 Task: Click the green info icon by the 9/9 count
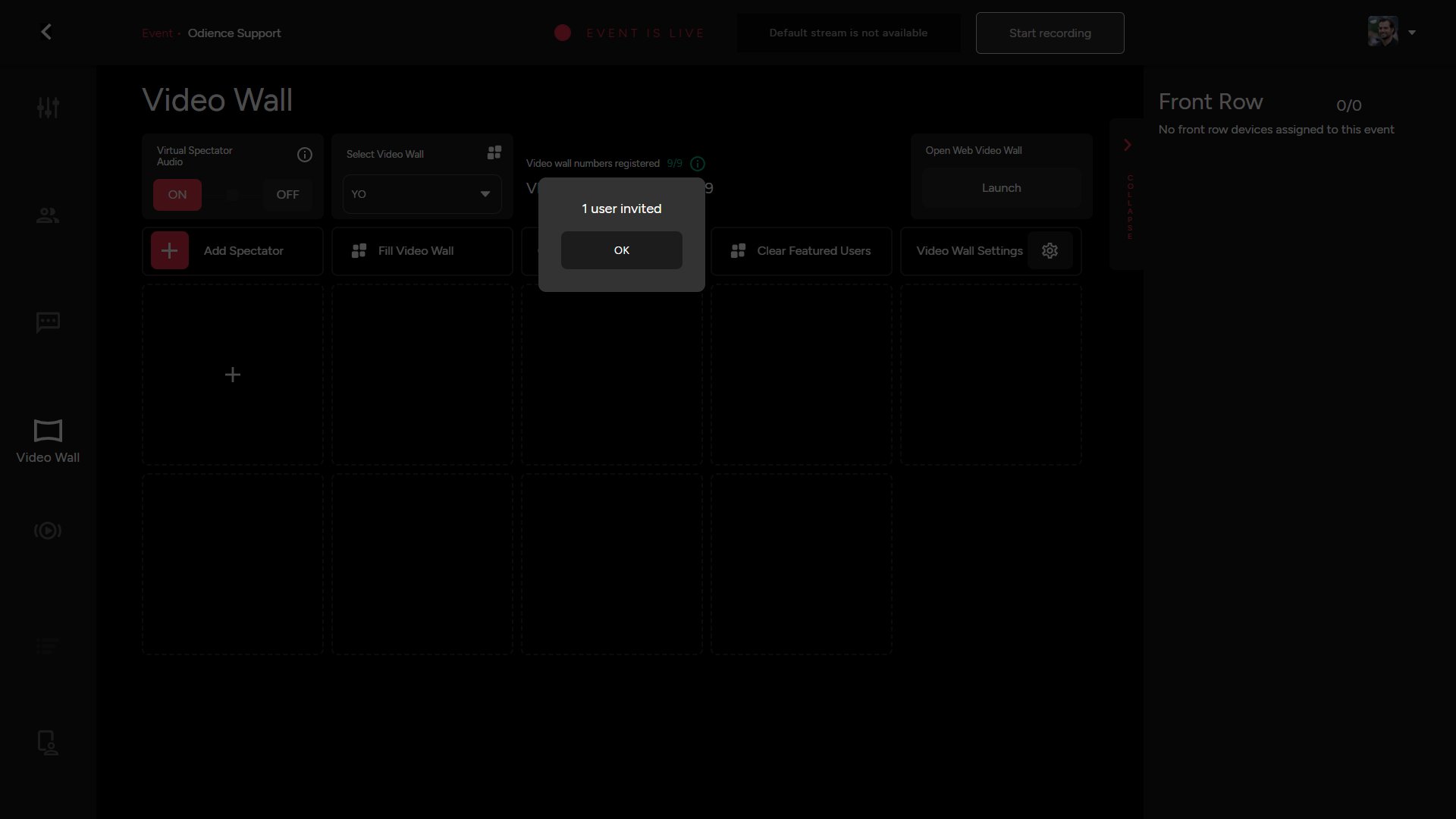click(697, 163)
